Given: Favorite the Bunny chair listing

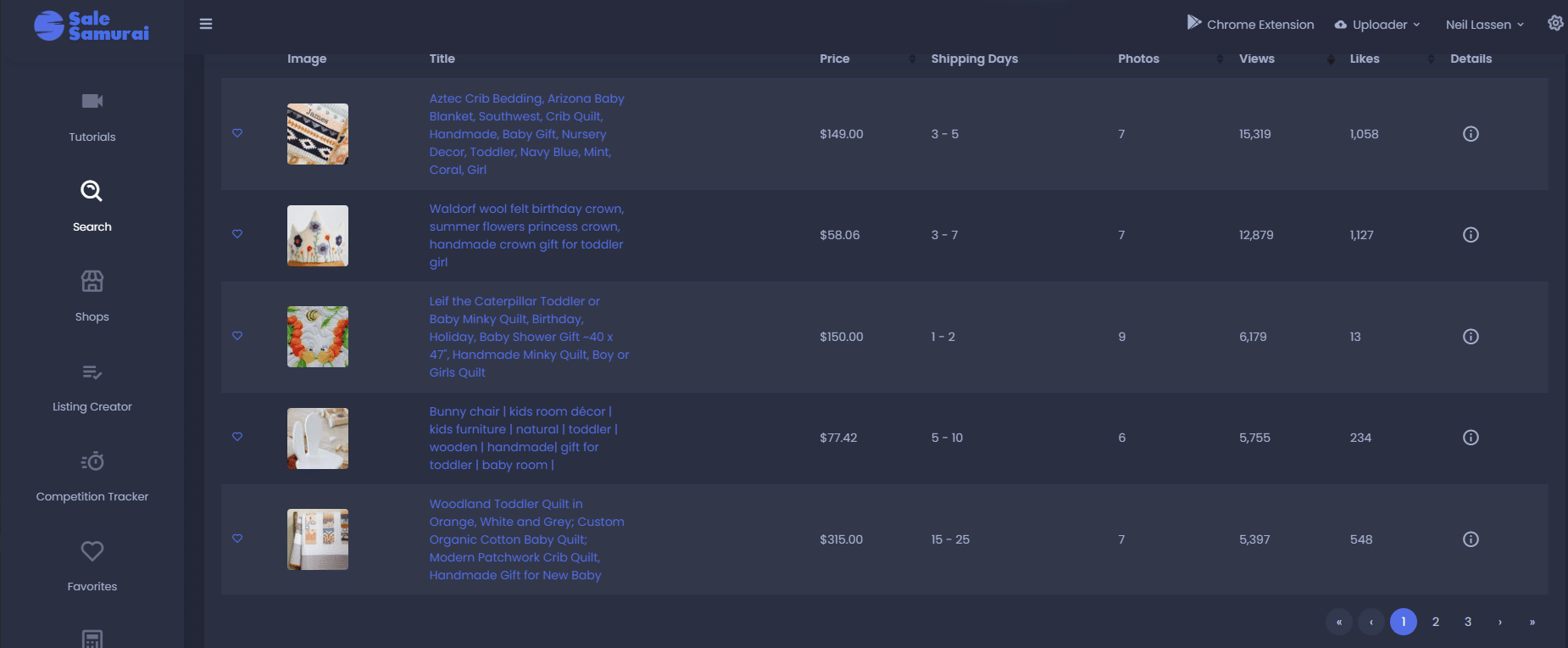Looking at the screenshot, I should [237, 437].
